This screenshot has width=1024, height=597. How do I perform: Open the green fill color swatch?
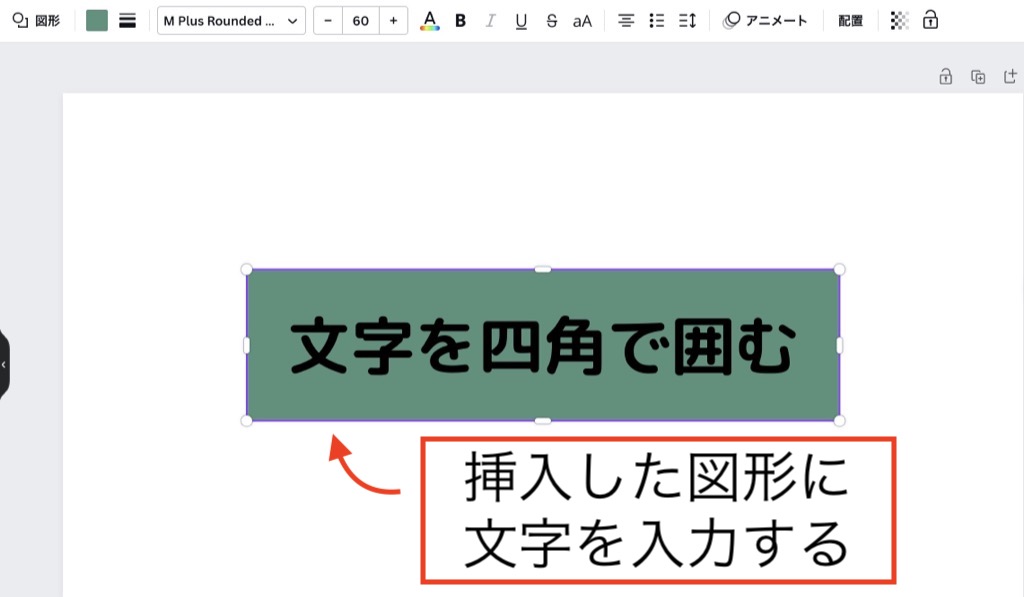point(97,21)
